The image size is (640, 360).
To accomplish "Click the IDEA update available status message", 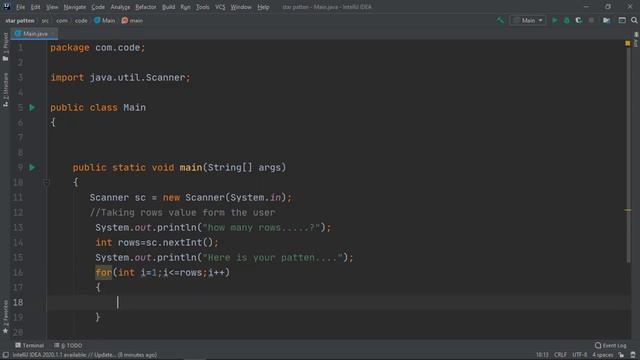I will (84, 355).
